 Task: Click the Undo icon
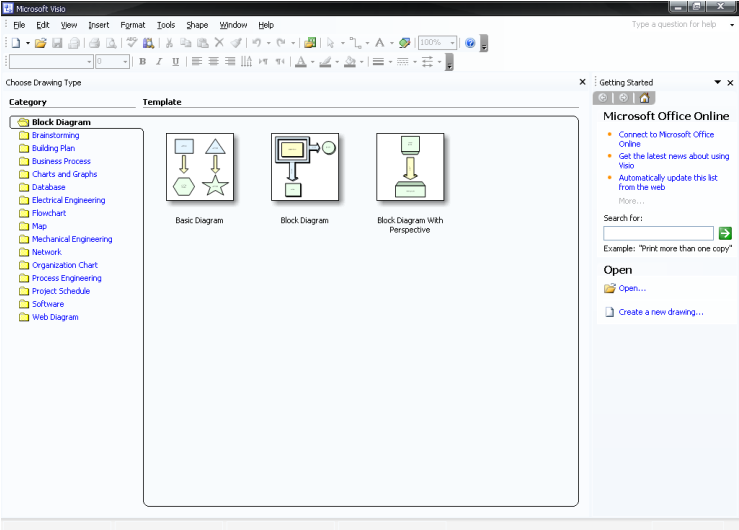256,43
